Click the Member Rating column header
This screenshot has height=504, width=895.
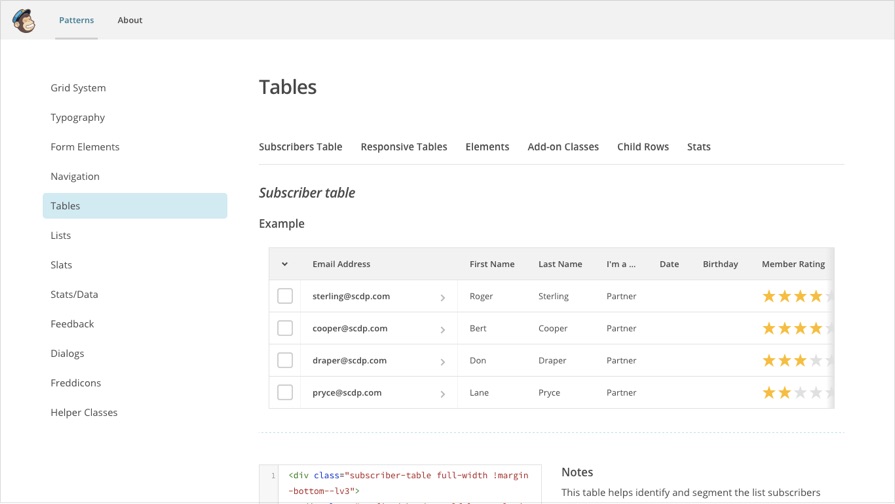793,264
